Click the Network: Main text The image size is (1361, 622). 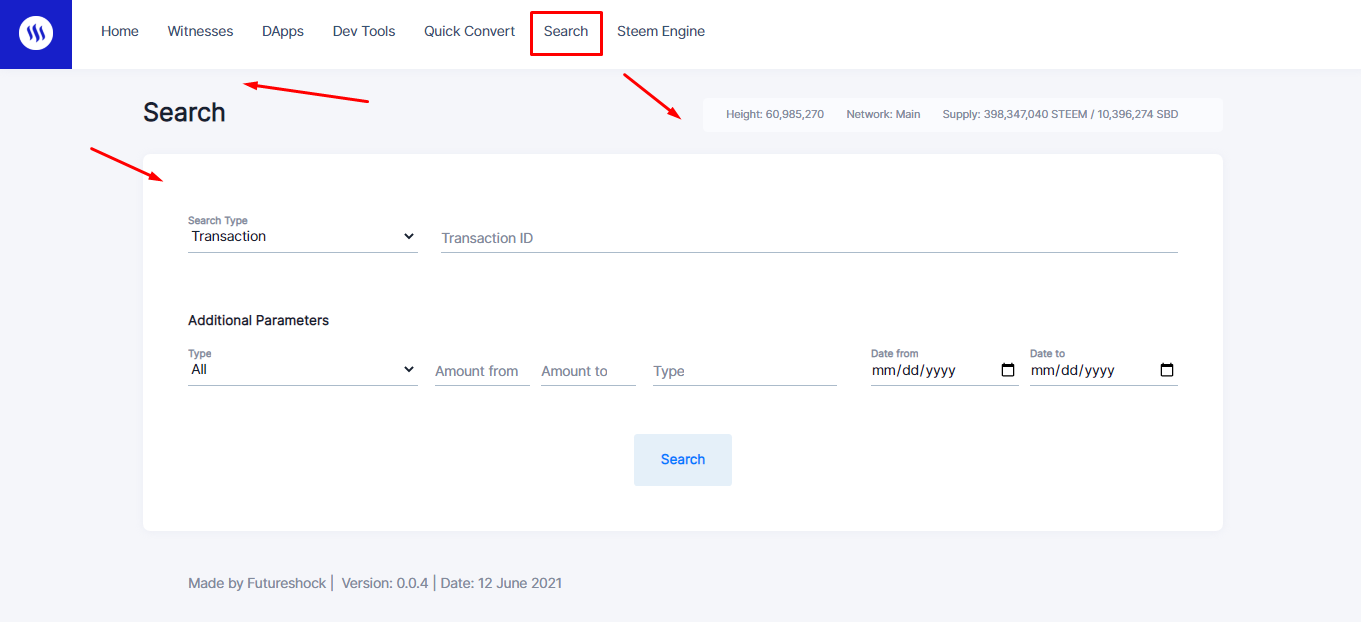883,114
